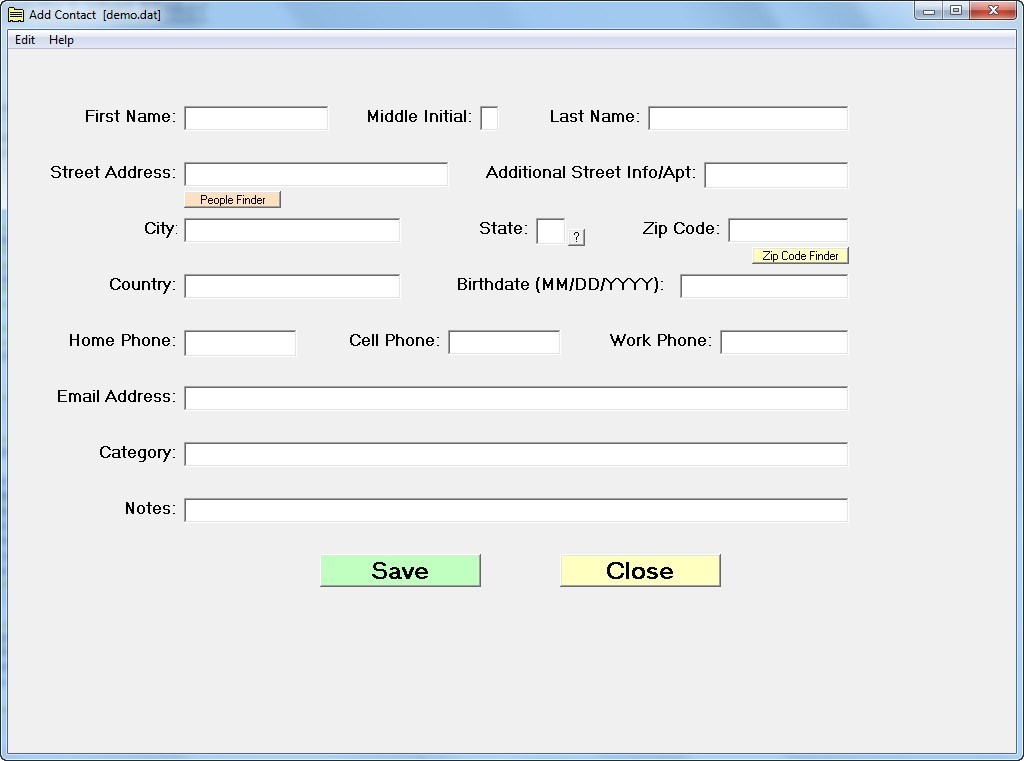Open the Help menu
This screenshot has width=1024, height=761.
pyautogui.click(x=61, y=40)
